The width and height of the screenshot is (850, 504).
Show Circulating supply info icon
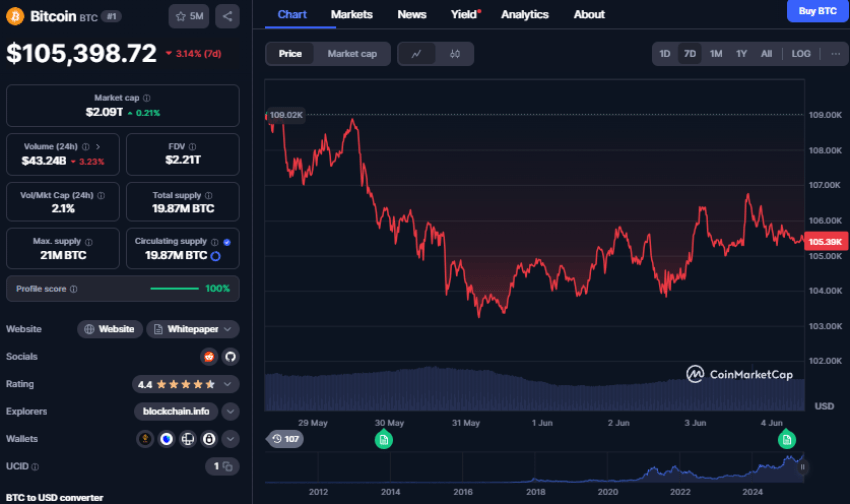(x=215, y=242)
